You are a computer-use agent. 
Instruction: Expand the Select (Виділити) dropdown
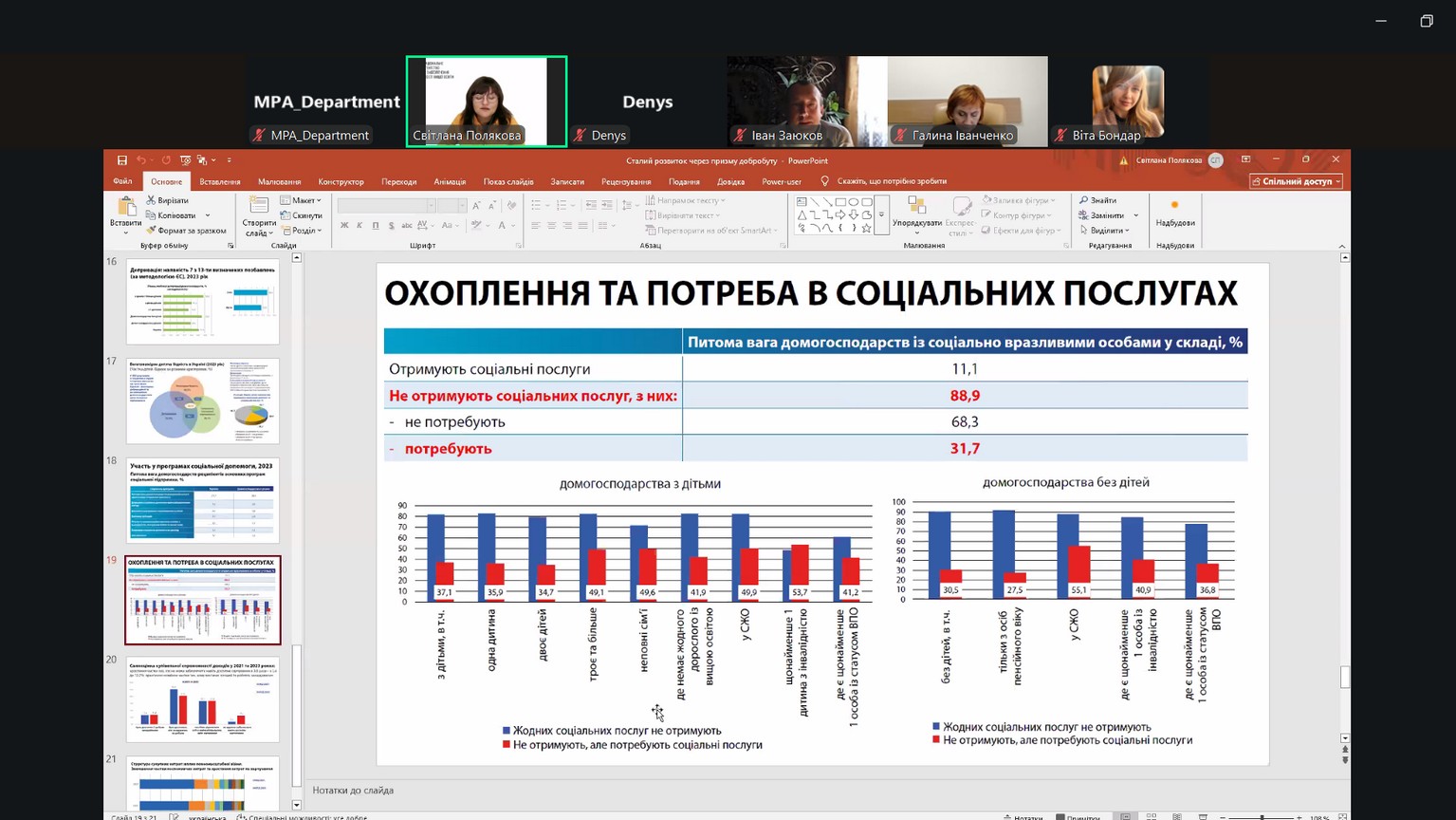(1106, 231)
